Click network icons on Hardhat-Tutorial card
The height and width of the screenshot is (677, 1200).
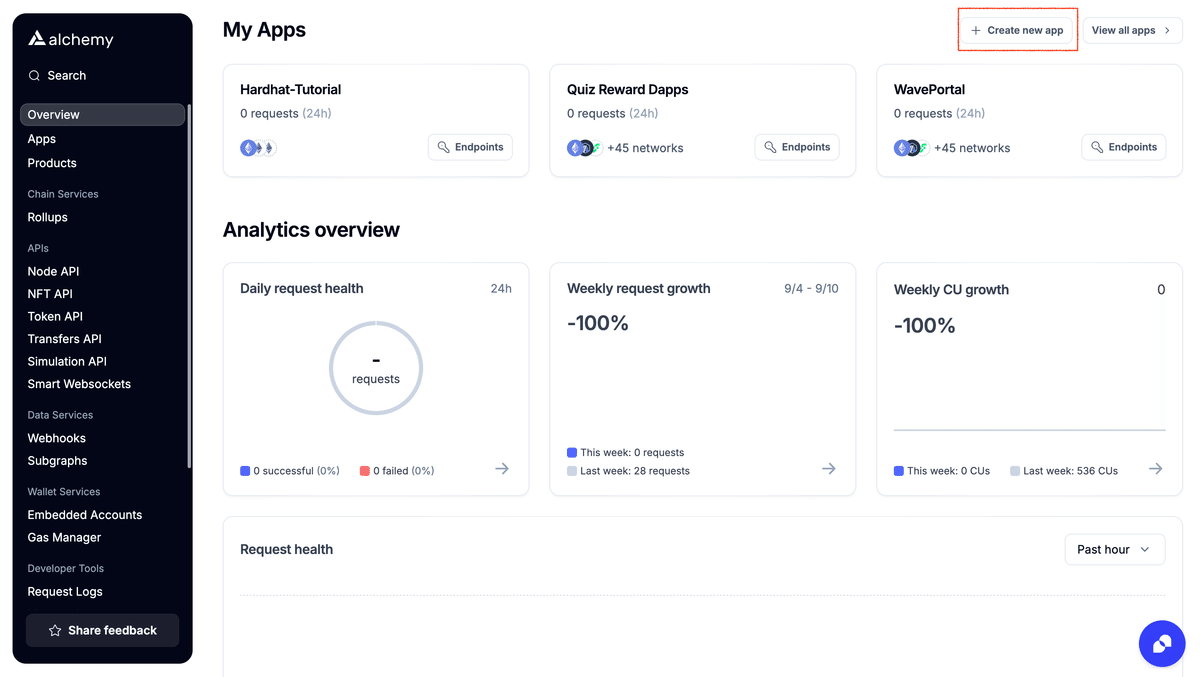pos(257,148)
